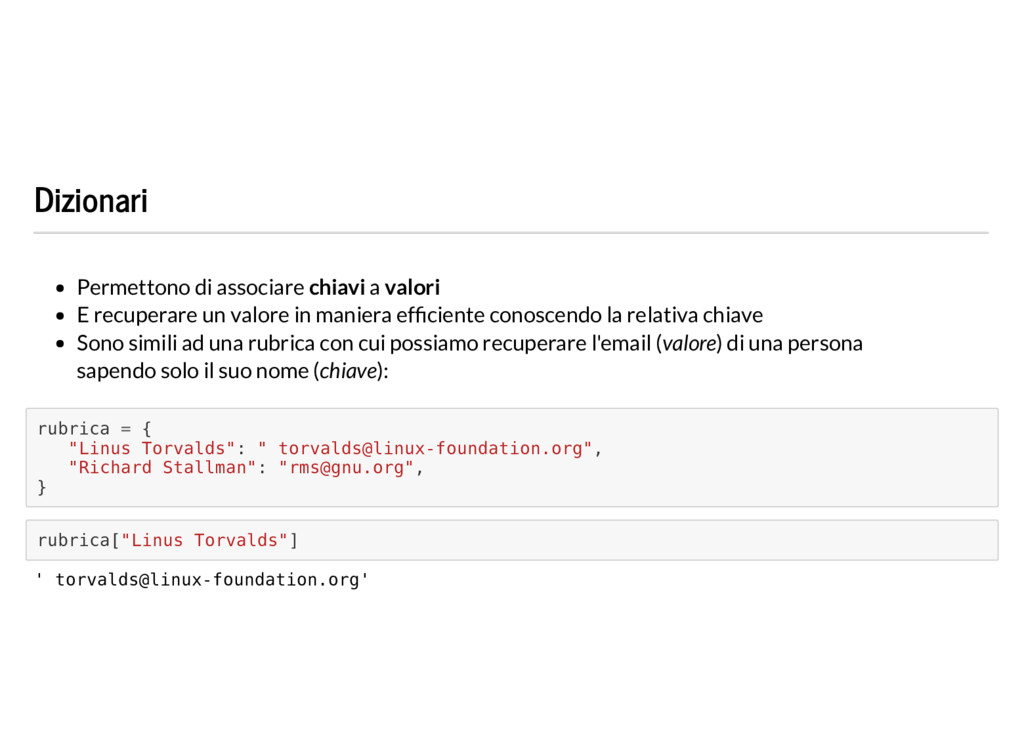
Task: Click "Linus Torvalds" string inside lookup cell
Action: coord(204,541)
